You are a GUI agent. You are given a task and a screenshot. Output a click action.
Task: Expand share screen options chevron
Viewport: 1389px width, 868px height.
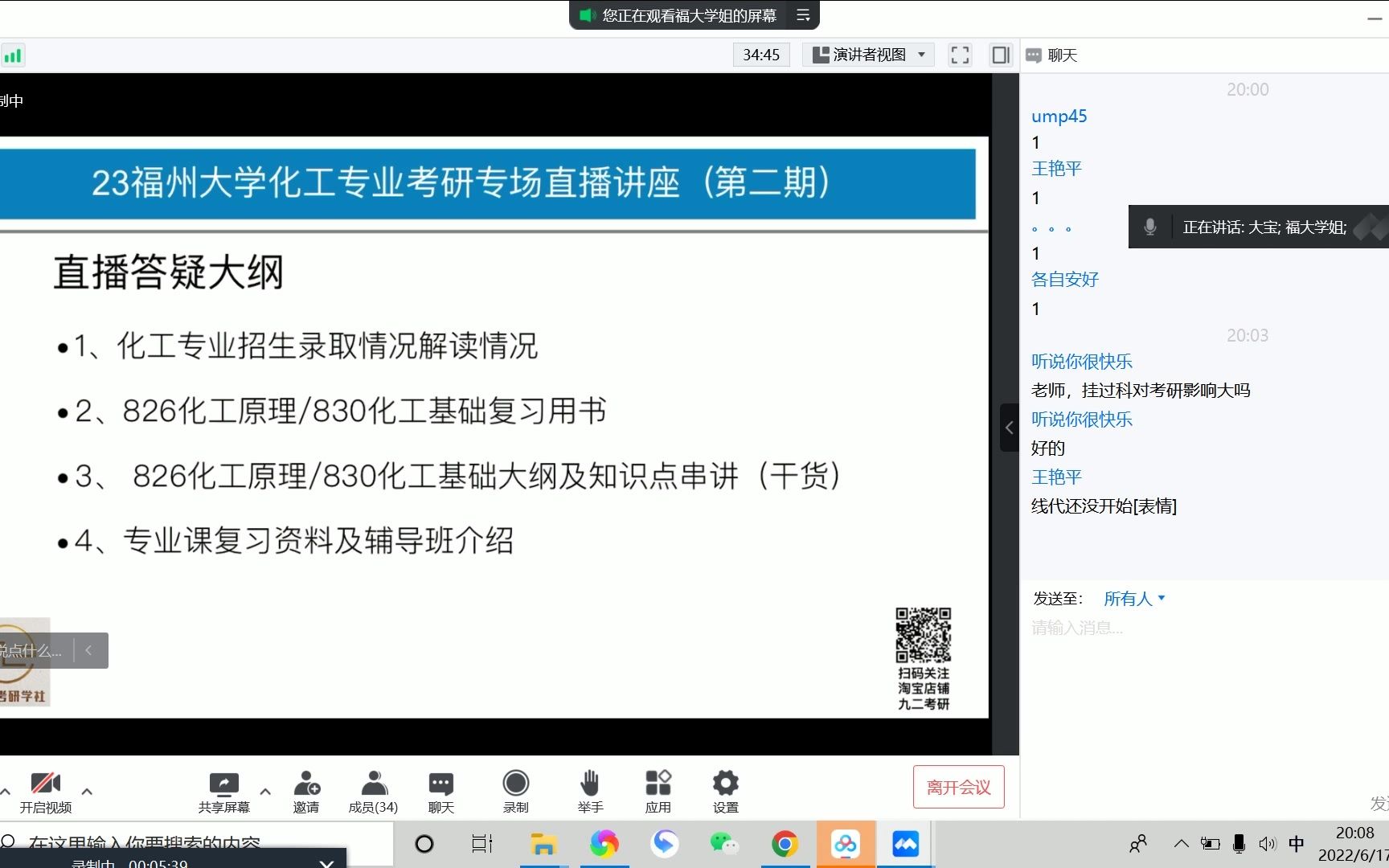pyautogui.click(x=265, y=792)
